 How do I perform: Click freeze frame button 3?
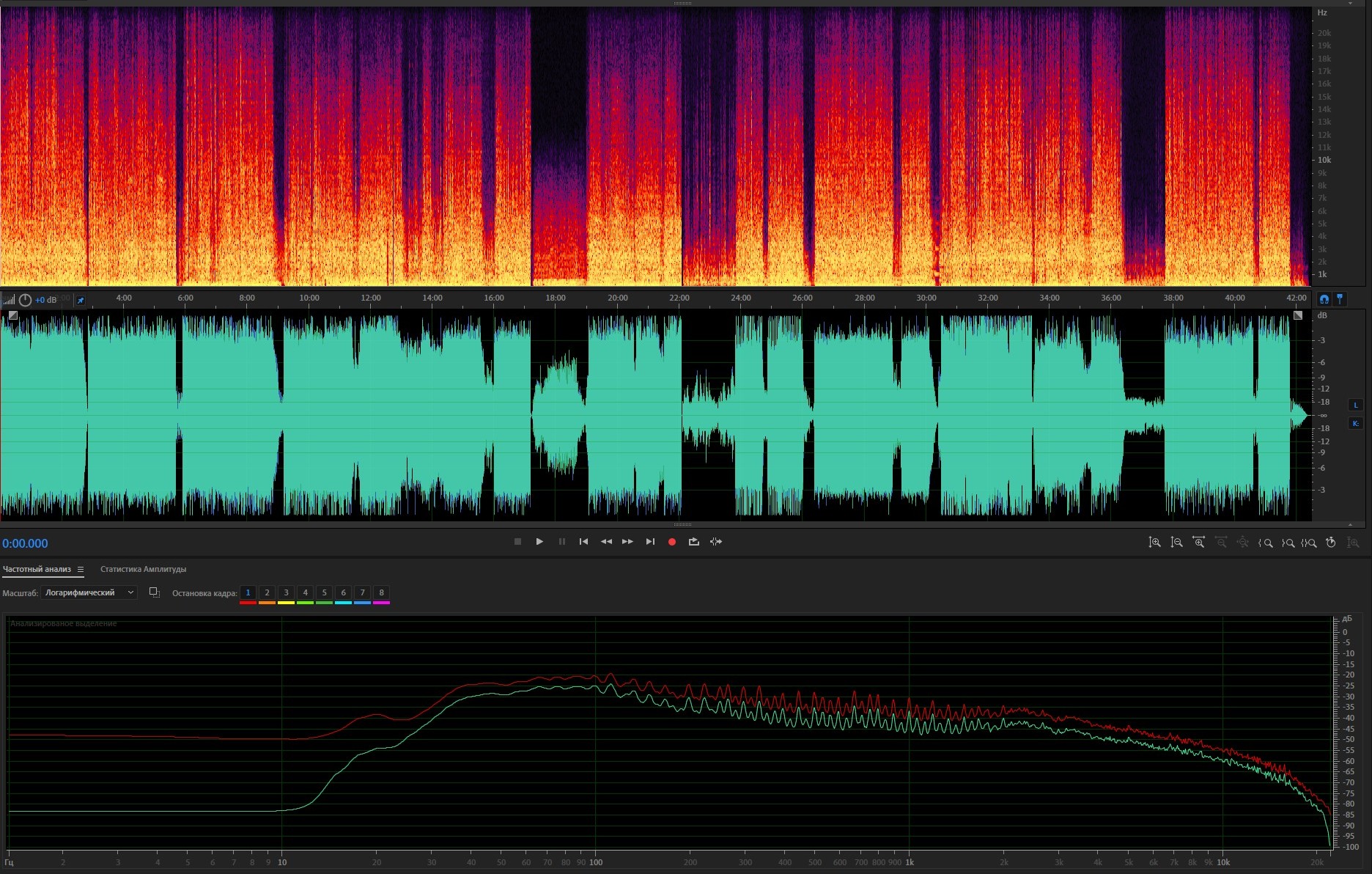click(286, 592)
